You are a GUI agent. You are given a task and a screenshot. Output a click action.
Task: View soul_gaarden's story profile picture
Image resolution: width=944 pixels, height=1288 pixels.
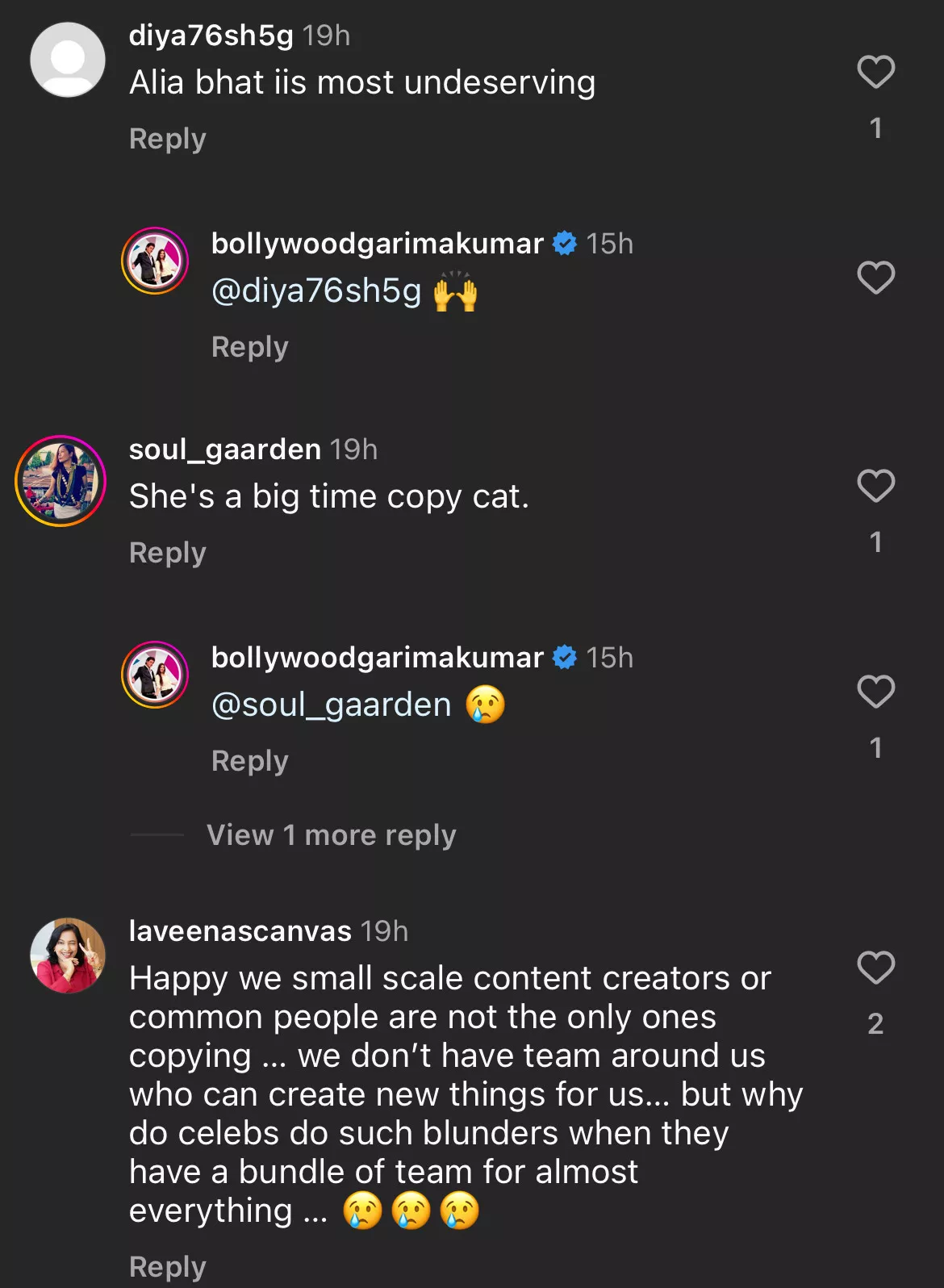click(61, 481)
